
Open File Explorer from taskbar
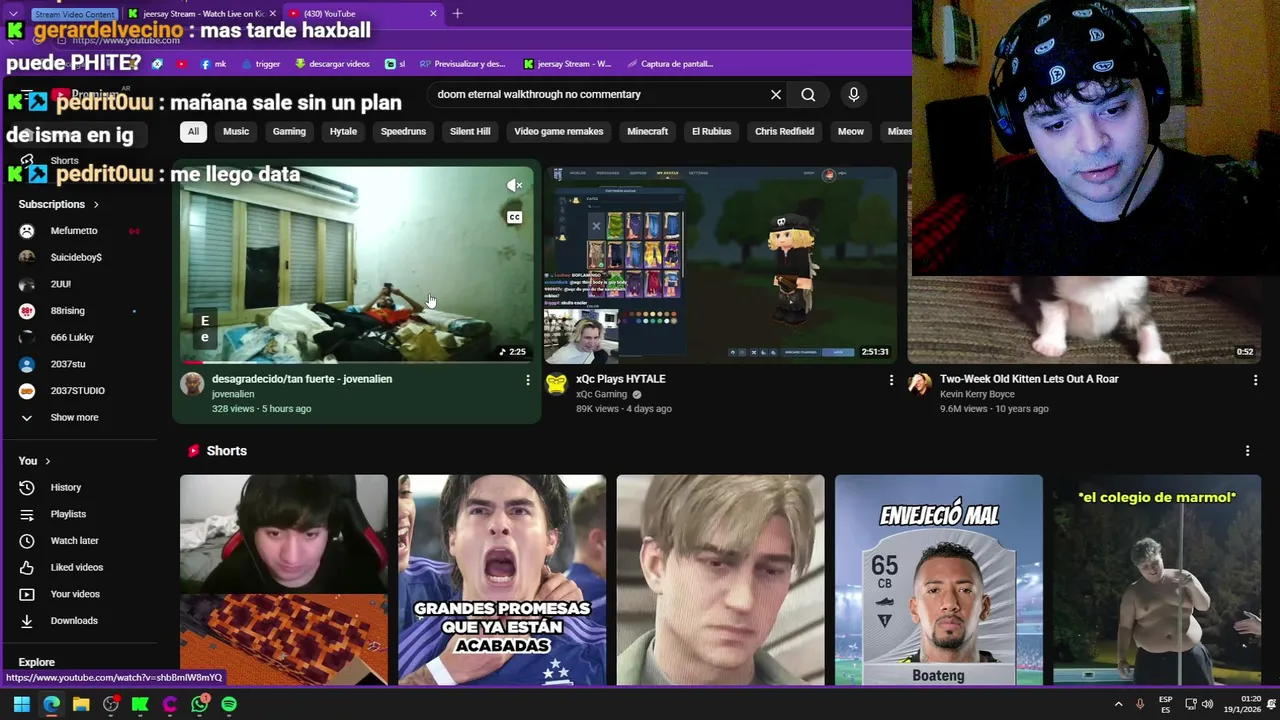click(x=81, y=704)
